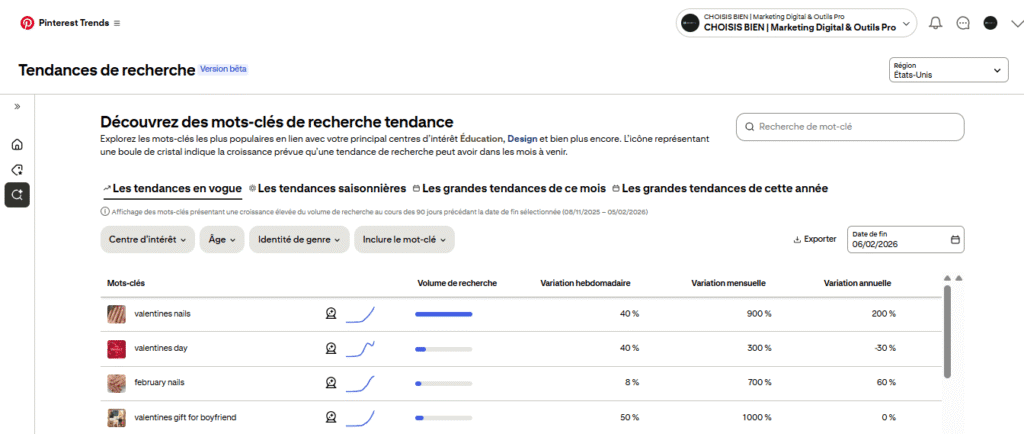Viewport: 1024px width, 434px height.
Task: Click the search volume bar for february nails
Action: click(443, 384)
